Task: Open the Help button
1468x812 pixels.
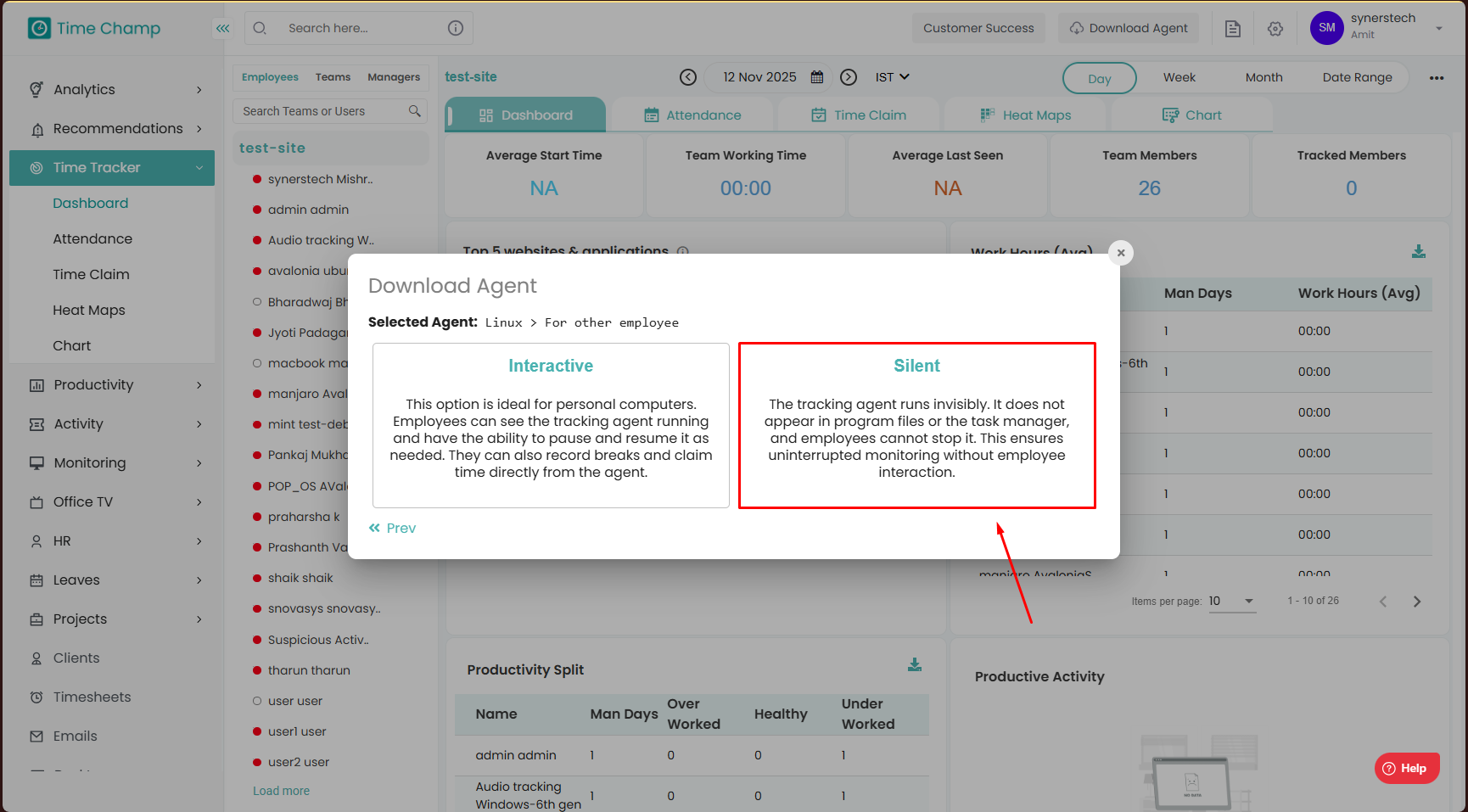Action: click(x=1407, y=769)
